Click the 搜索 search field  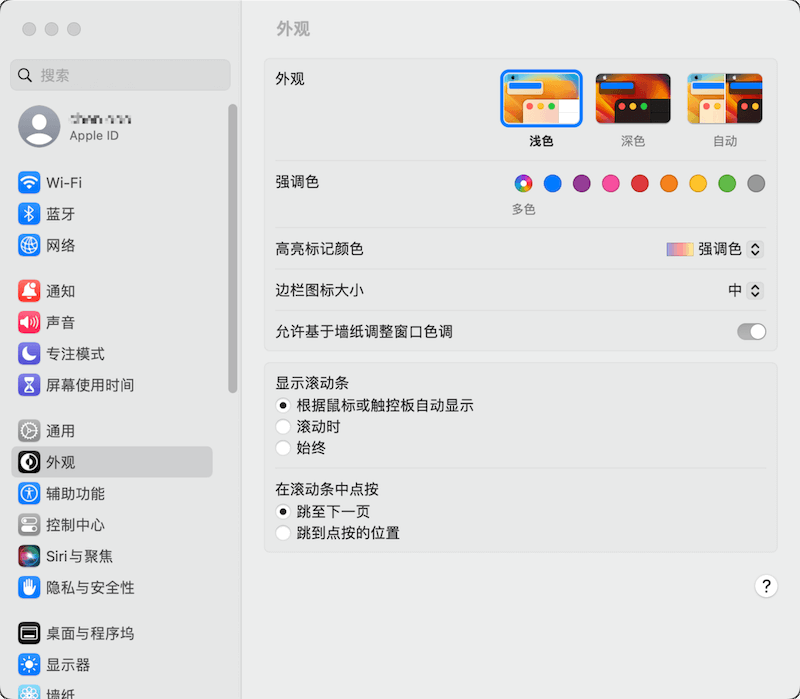[x=120, y=75]
